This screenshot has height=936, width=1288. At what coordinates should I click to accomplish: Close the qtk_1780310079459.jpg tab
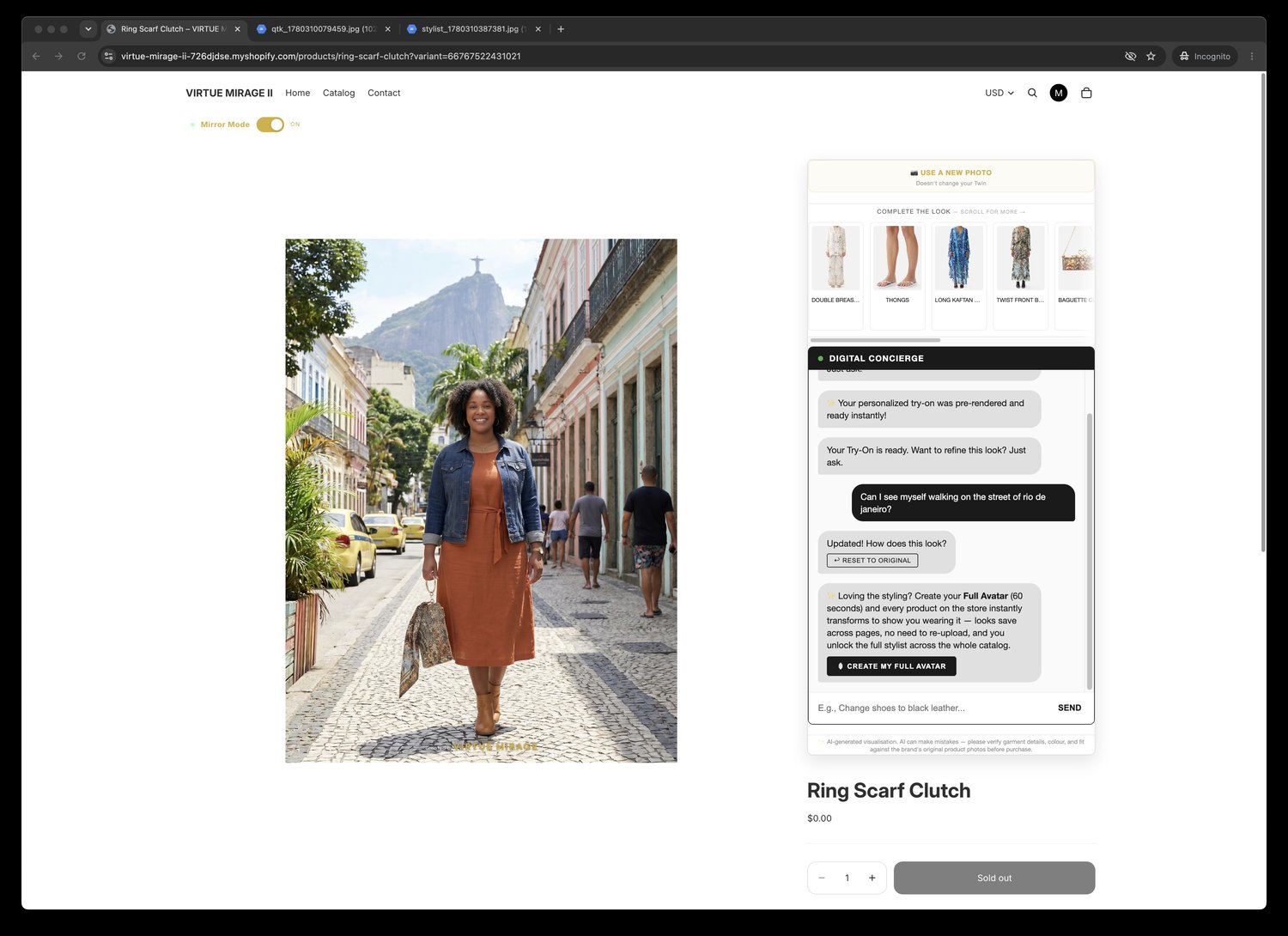pos(387,28)
